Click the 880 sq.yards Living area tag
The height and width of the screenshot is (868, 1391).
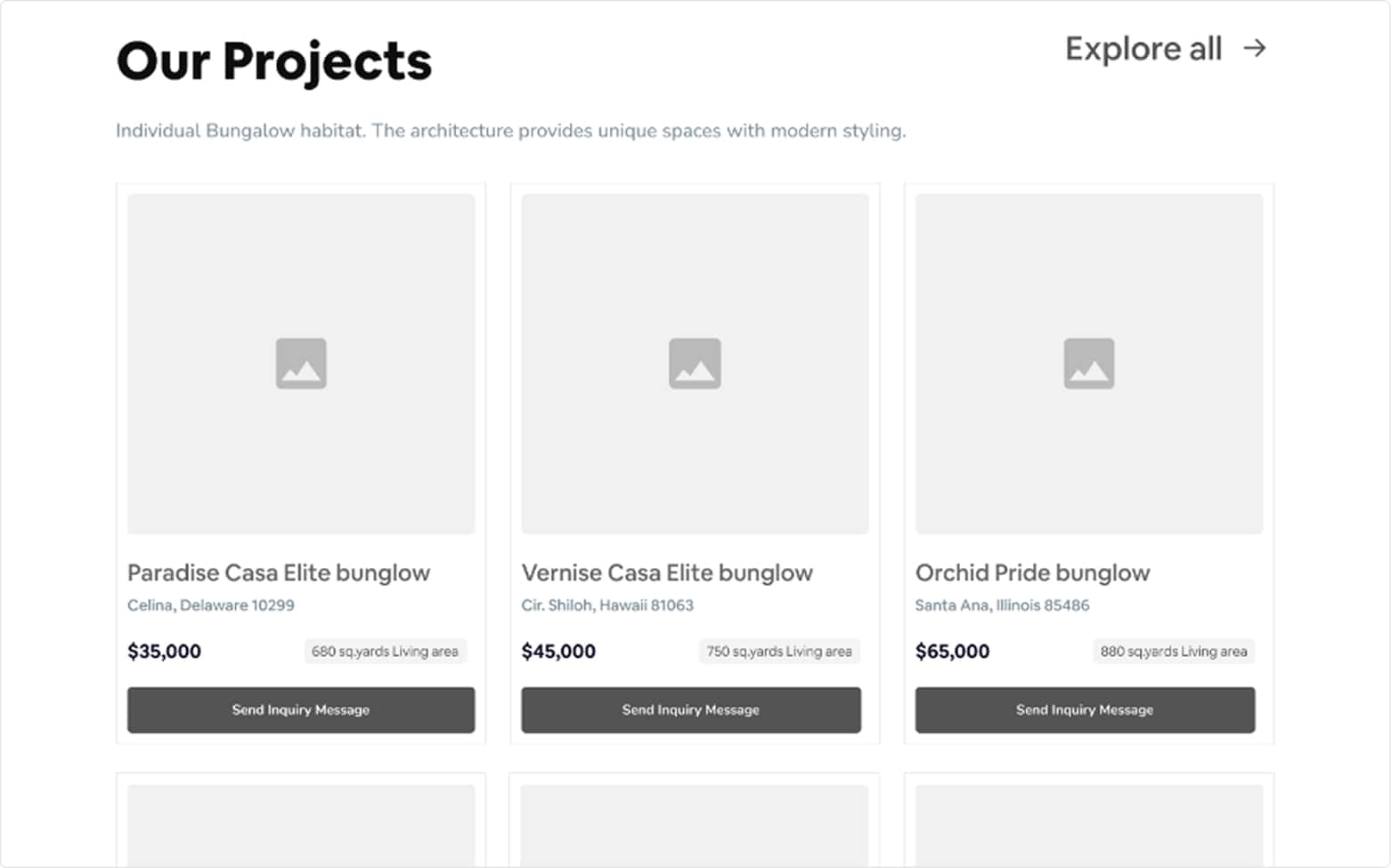click(x=1173, y=651)
